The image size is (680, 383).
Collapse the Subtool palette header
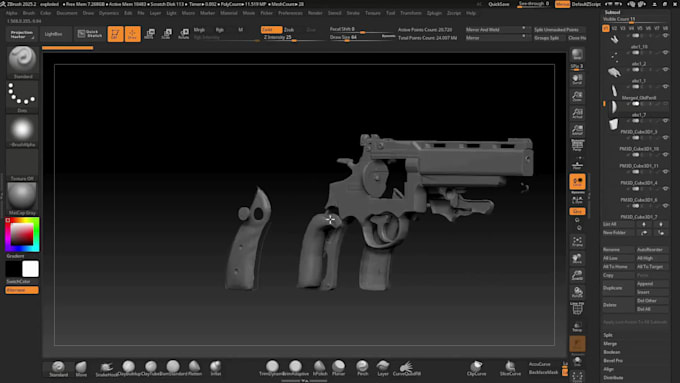(x=612, y=12)
